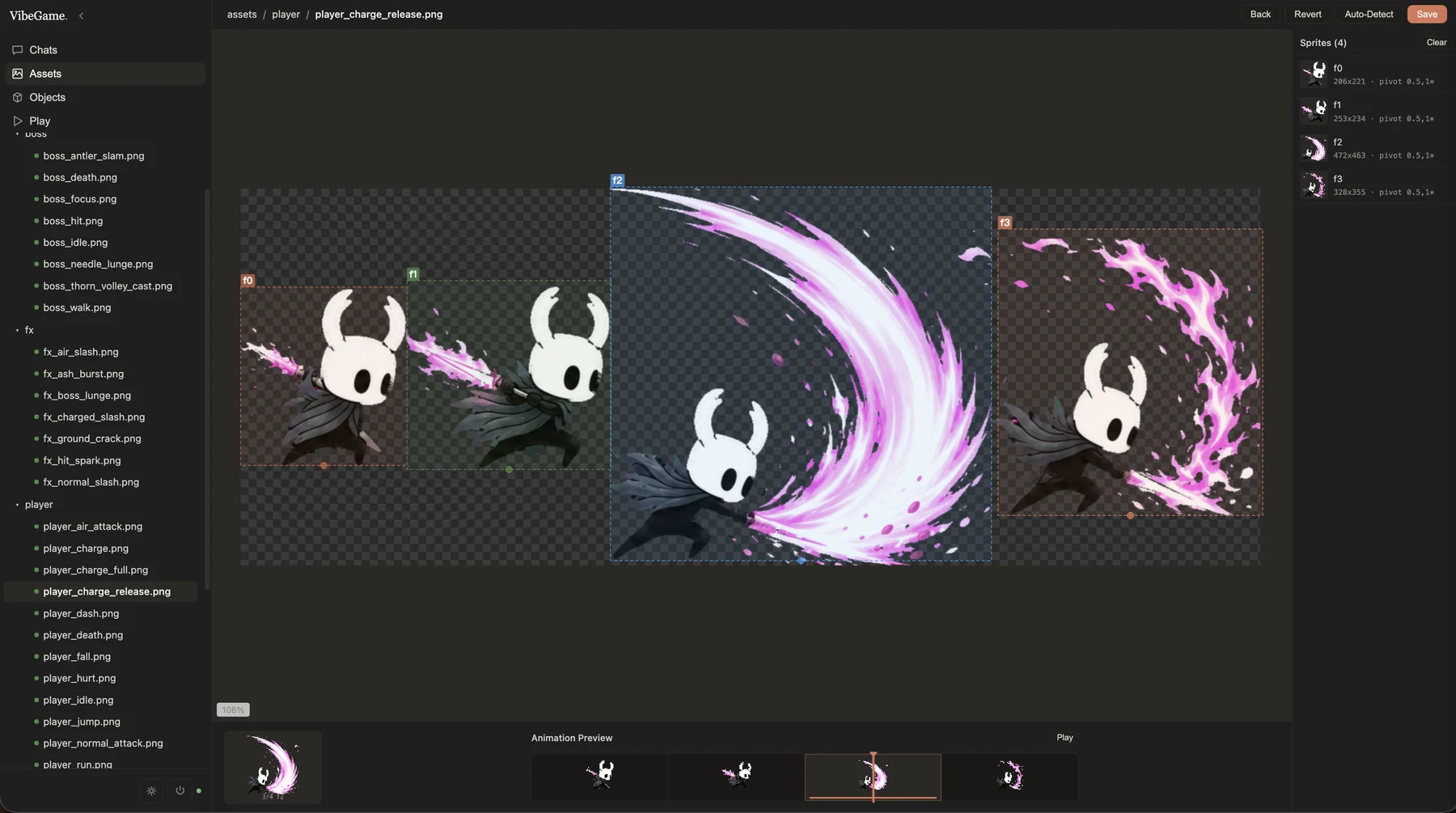The image size is (1456, 813).
Task: Select sprite f3 in the Sprites list
Action: point(1373,185)
